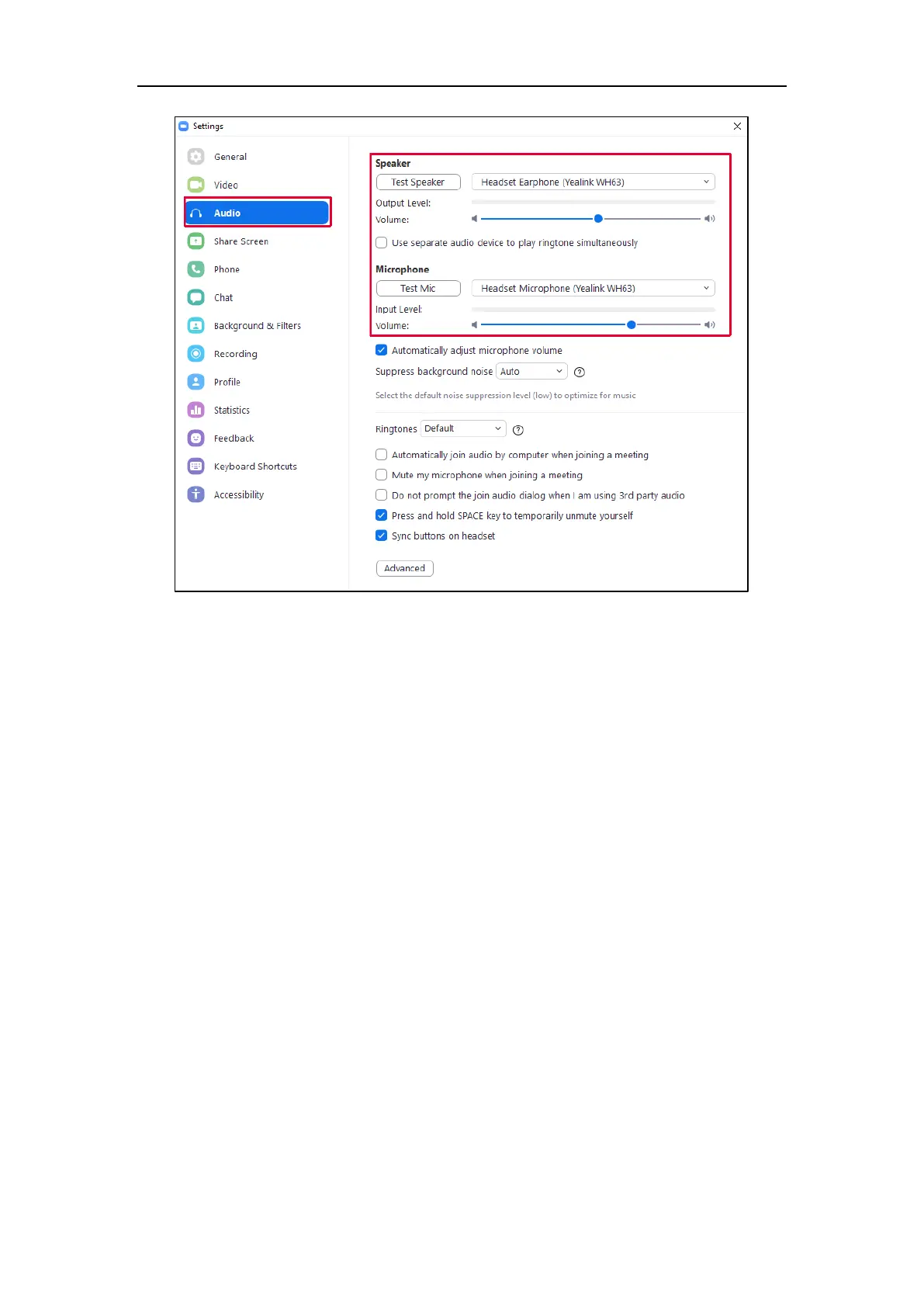This screenshot has height=1307, width=924.
Task: Click the Zoom logo in Settings title bar
Action: point(184,126)
